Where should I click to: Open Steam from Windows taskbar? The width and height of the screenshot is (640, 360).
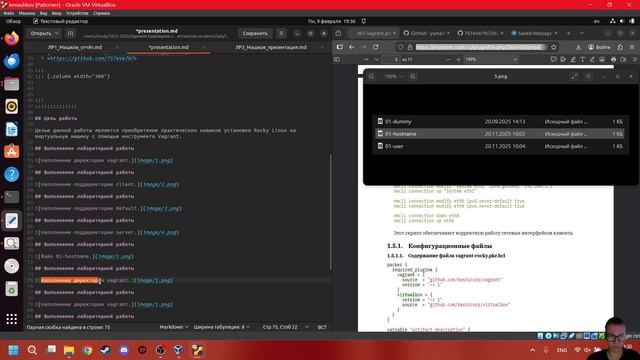coord(106,350)
